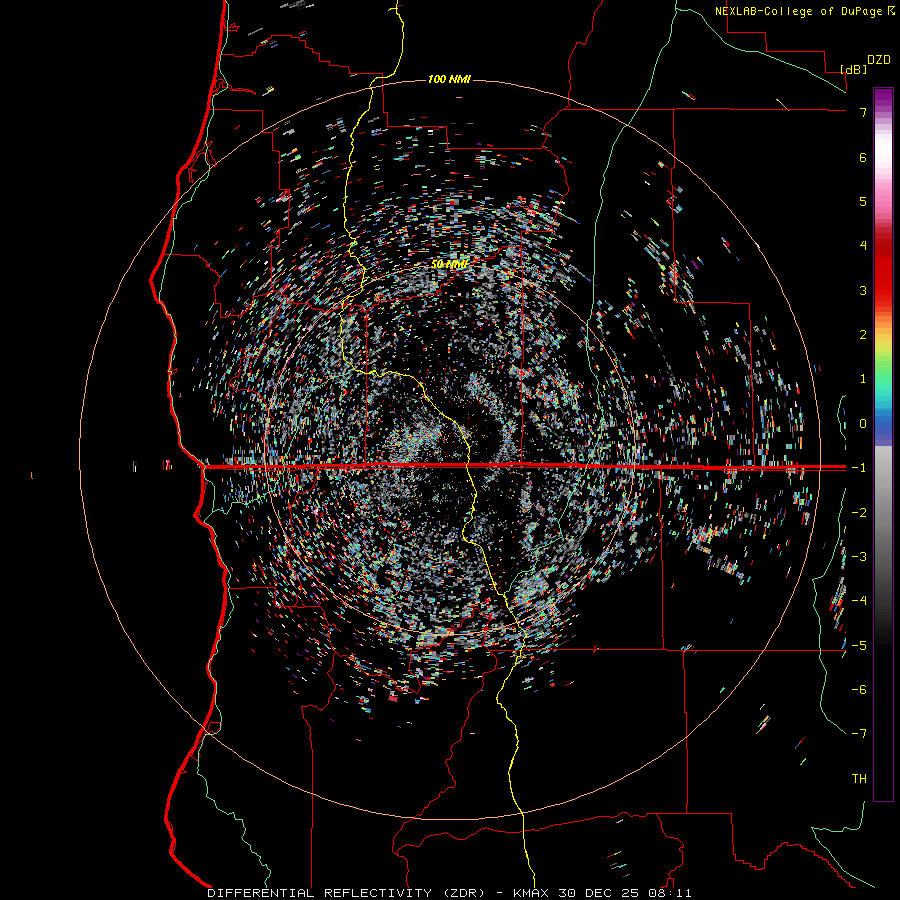
Task: Click the 100 NMI range ring label
Action: pyautogui.click(x=449, y=79)
